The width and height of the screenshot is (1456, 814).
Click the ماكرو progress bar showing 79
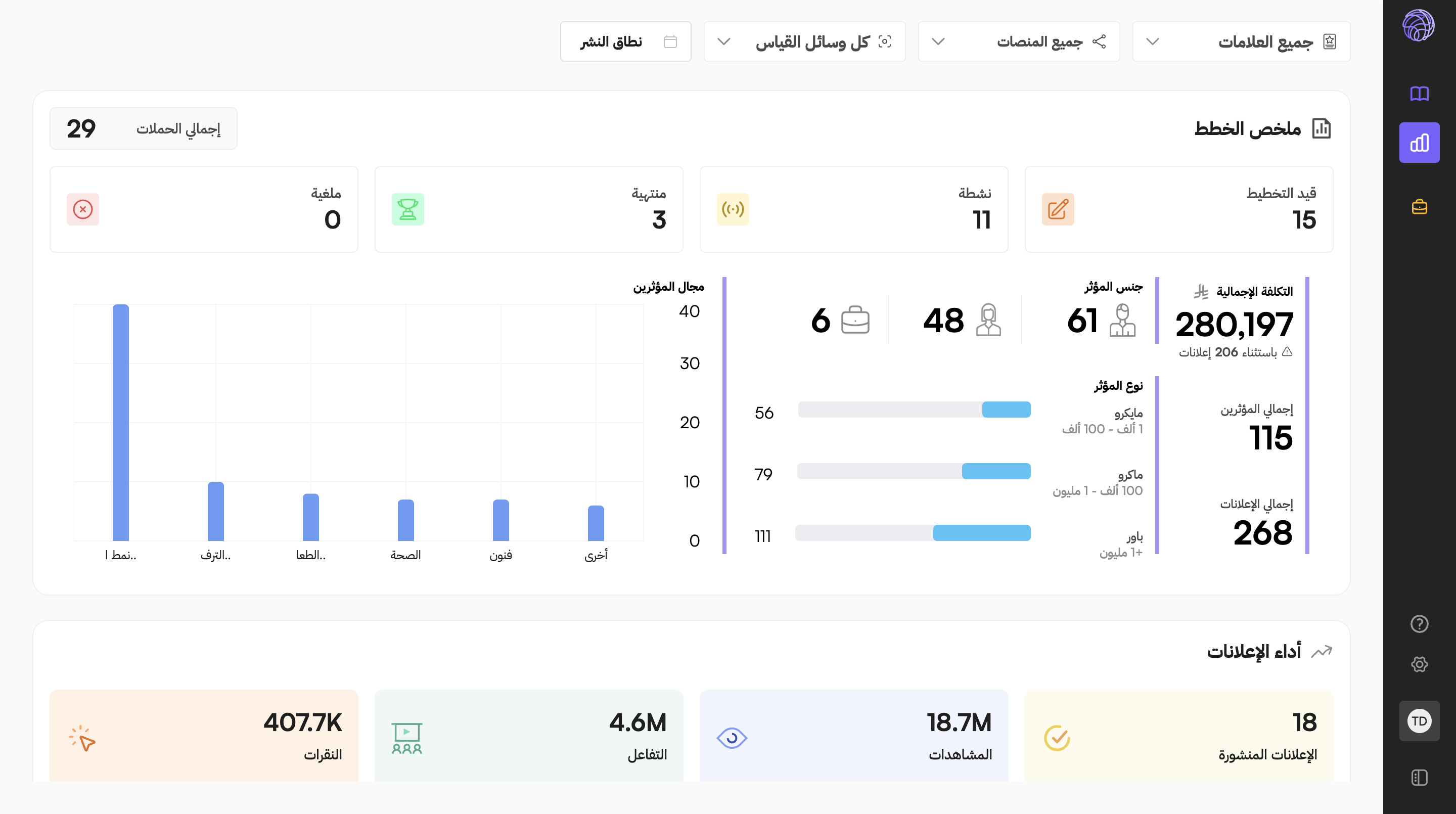tap(914, 471)
